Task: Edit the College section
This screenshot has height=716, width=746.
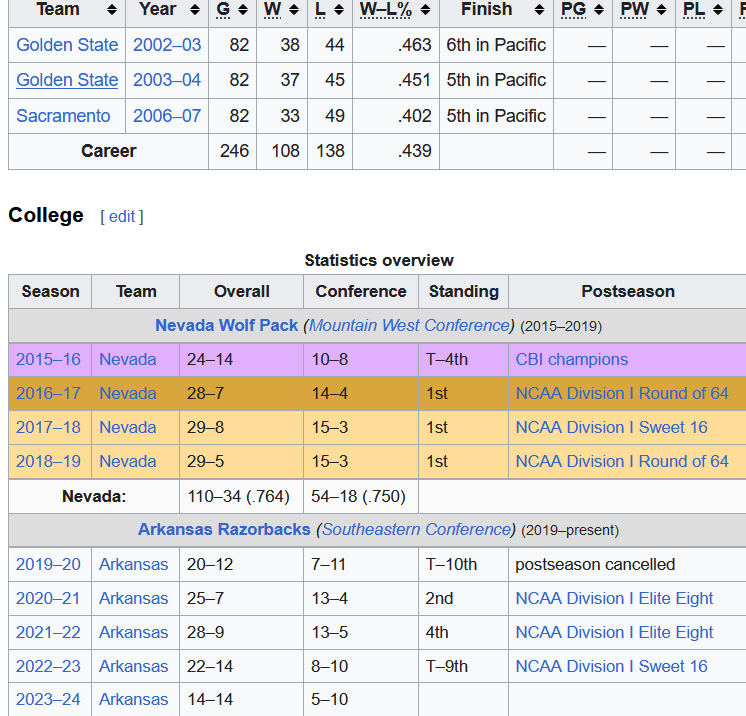Action: 122,217
